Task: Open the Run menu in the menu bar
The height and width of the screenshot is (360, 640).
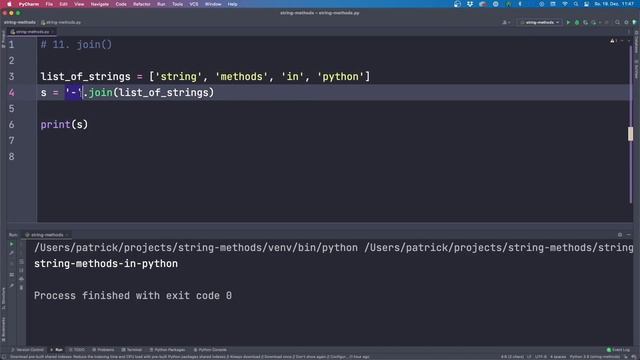Action: 161,4
